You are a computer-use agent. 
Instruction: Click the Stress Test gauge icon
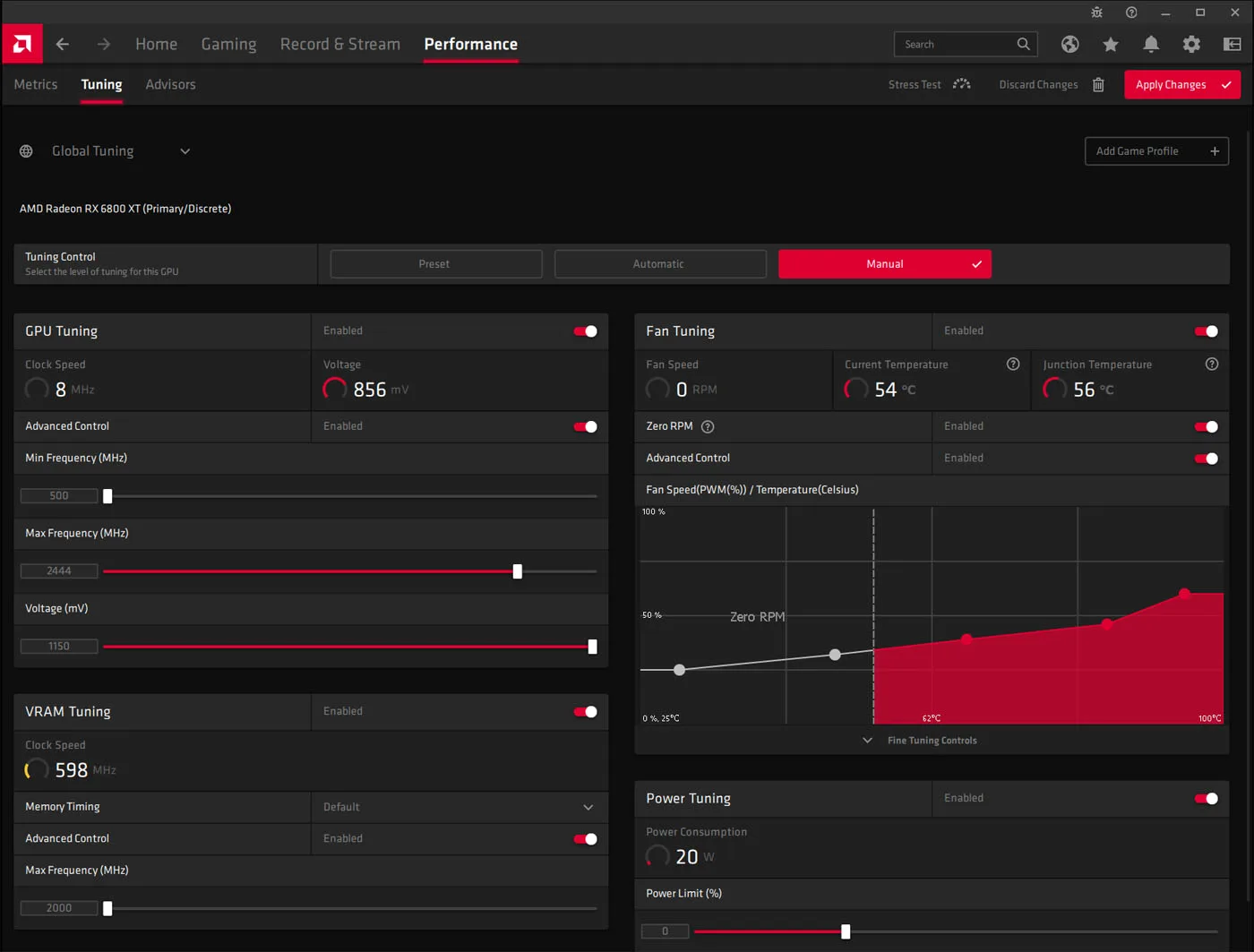point(962,84)
